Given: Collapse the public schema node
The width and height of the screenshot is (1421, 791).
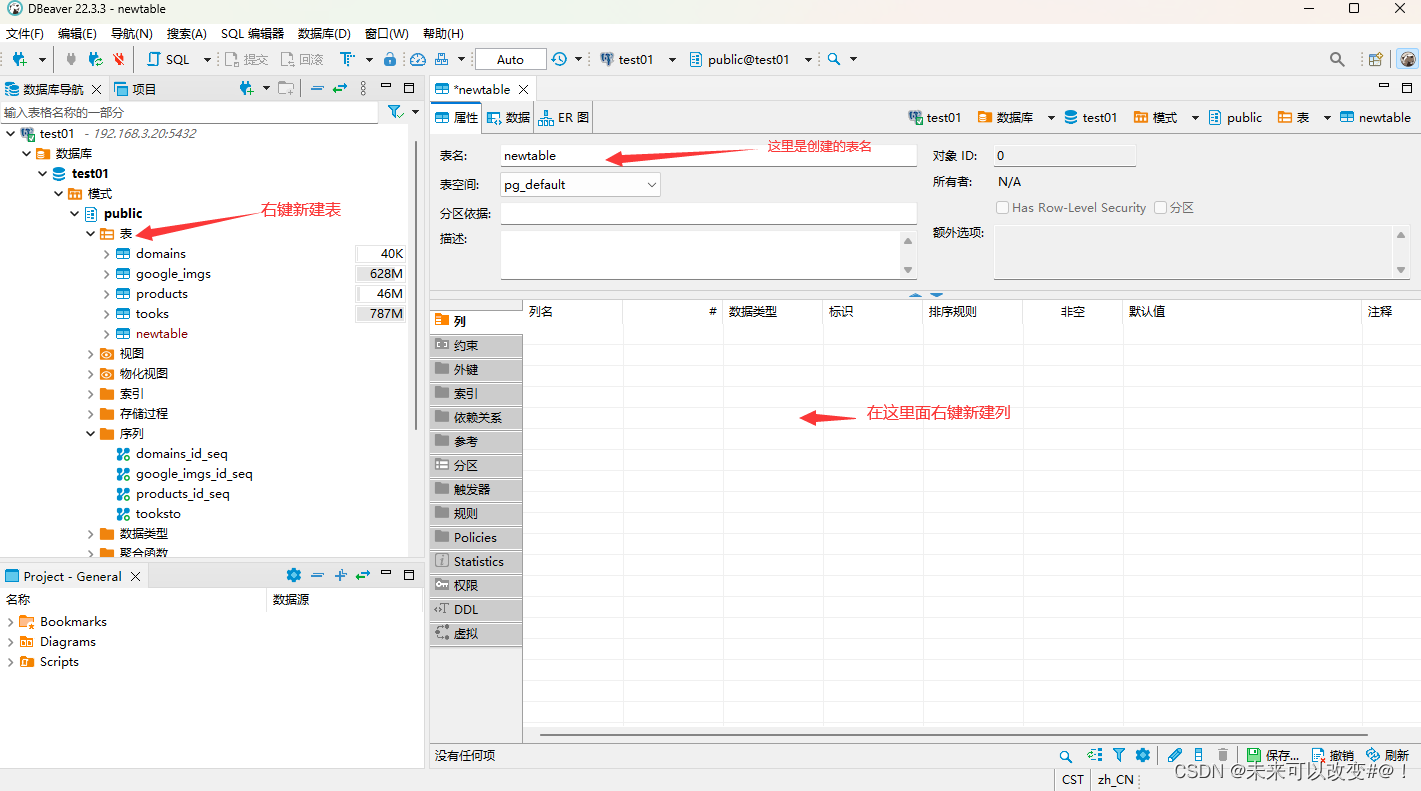Looking at the screenshot, I should coord(75,213).
